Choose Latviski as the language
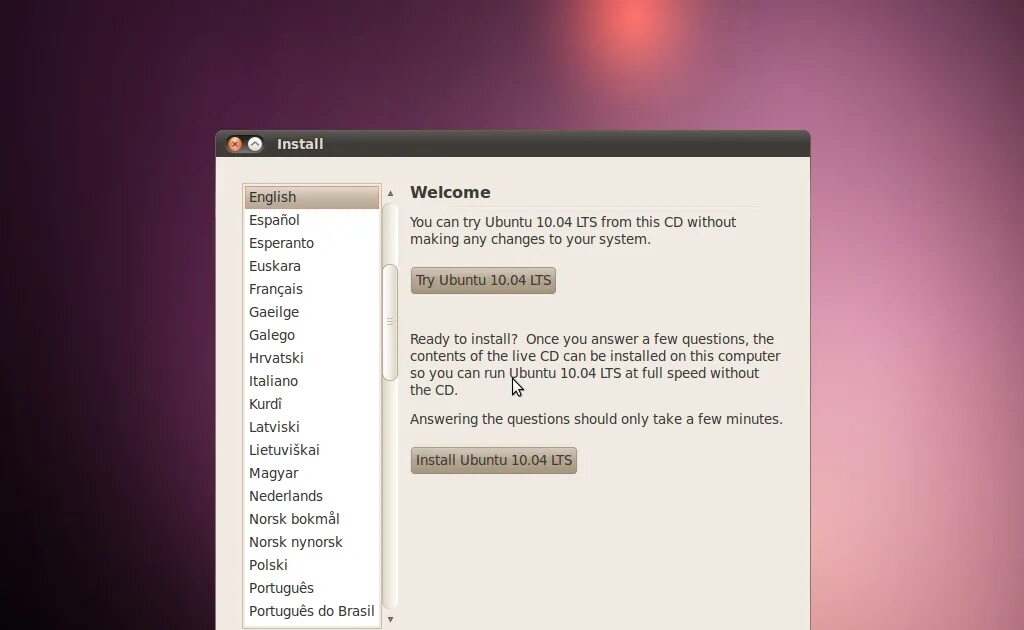Image resolution: width=1024 pixels, height=630 pixels. click(312, 427)
